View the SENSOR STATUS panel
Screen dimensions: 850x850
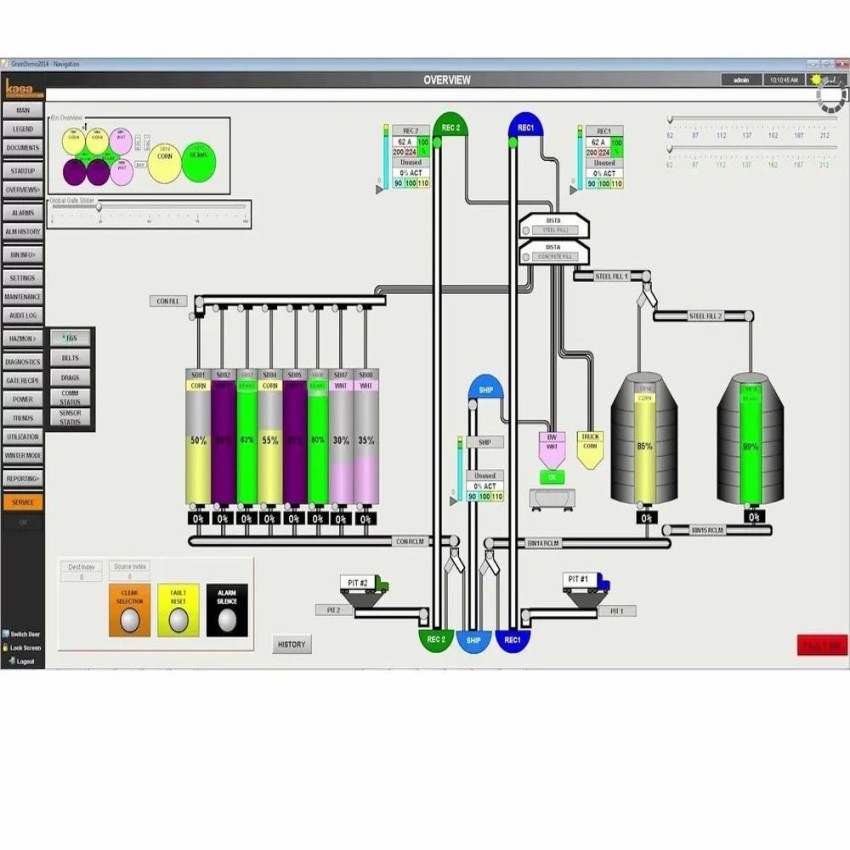[70, 415]
